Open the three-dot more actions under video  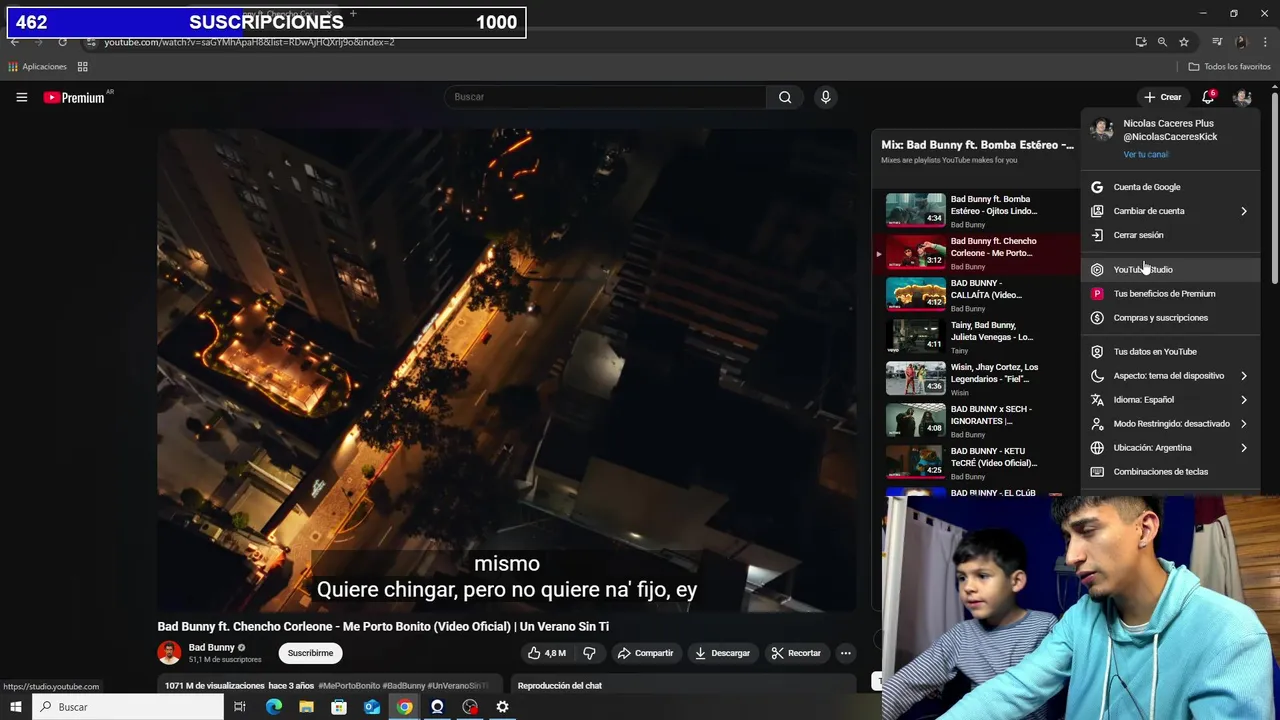845,653
